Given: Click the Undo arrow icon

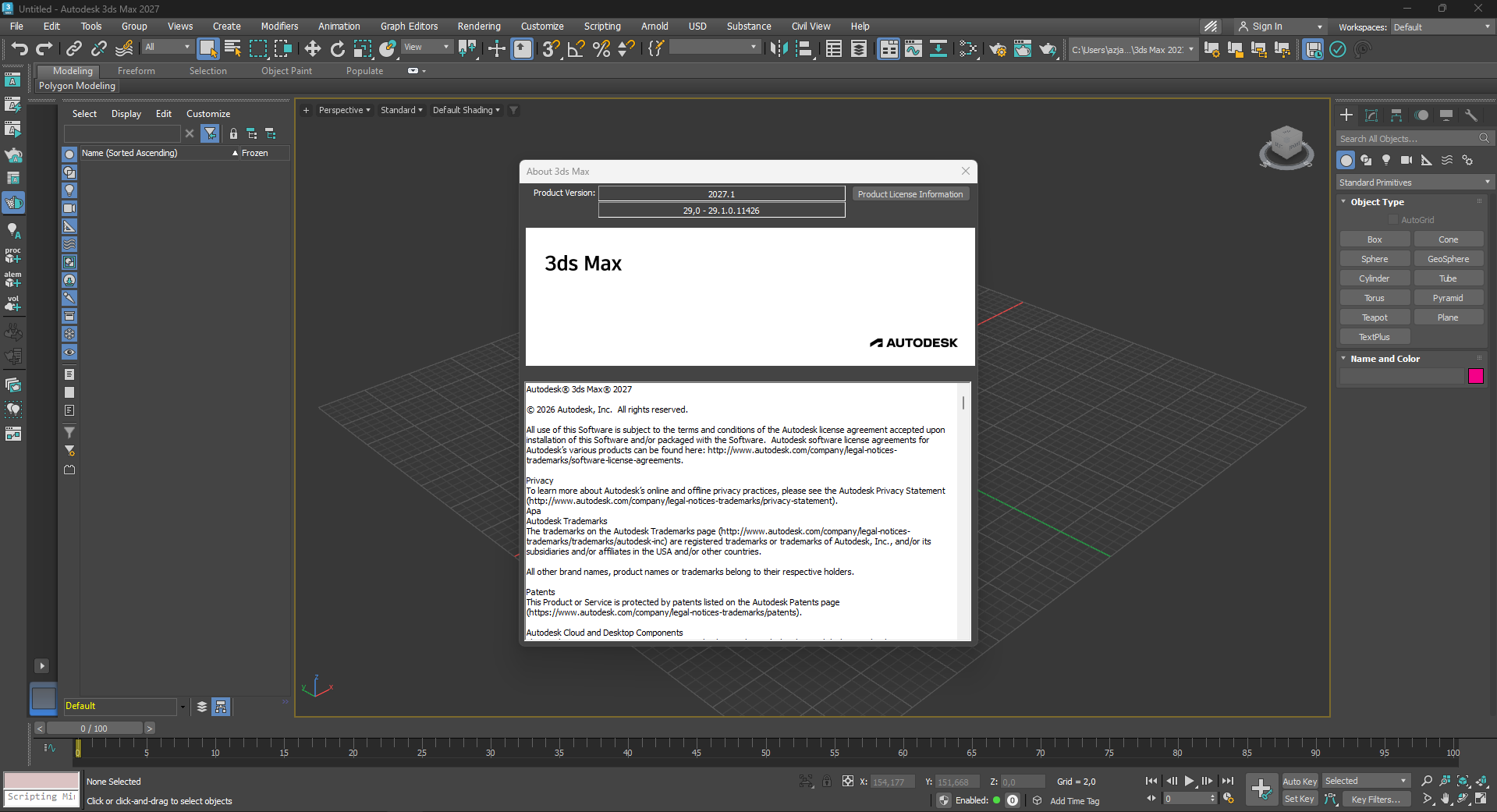Looking at the screenshot, I should (x=20, y=49).
